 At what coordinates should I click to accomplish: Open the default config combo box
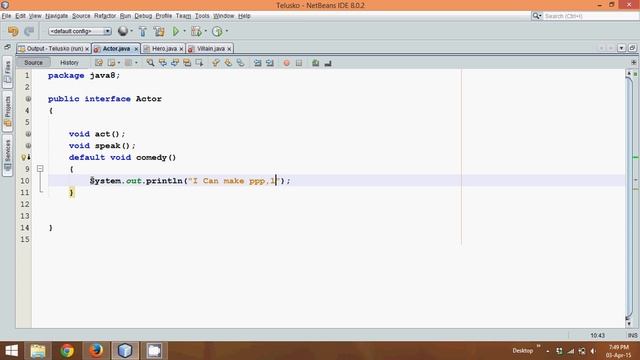click(x=80, y=31)
